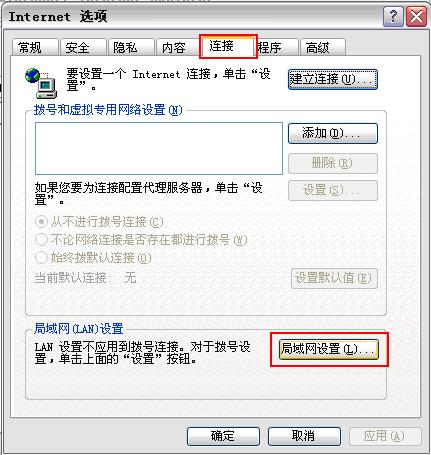Switch to the 程序 tab
431x455 pixels.
click(x=277, y=47)
